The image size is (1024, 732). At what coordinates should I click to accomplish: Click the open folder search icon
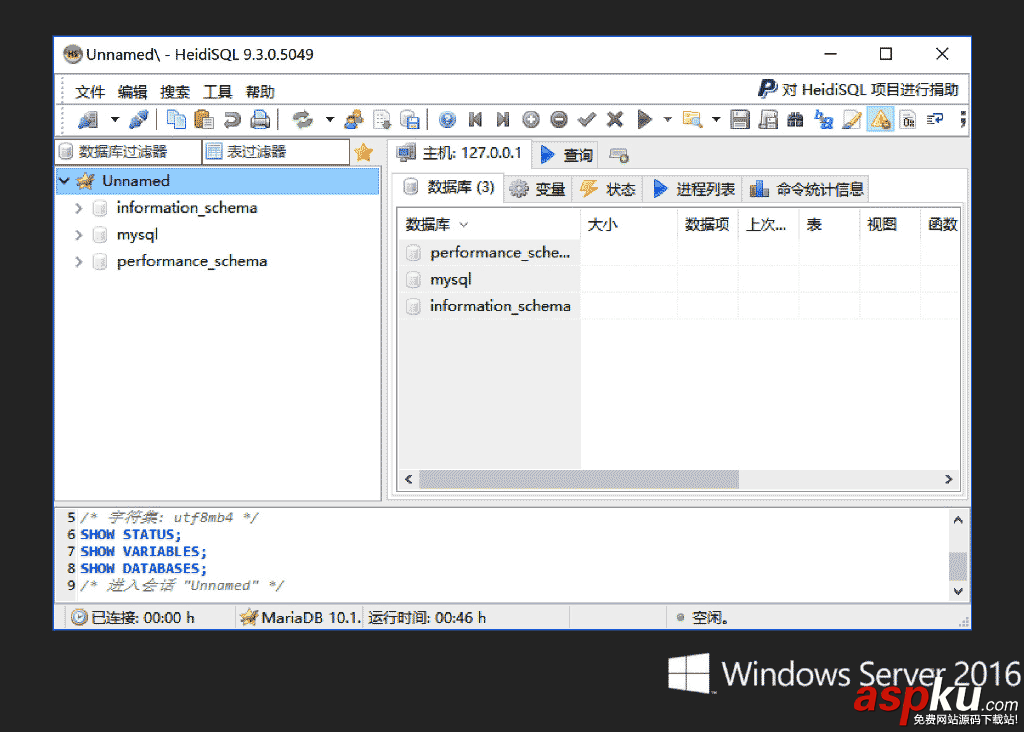pos(692,119)
